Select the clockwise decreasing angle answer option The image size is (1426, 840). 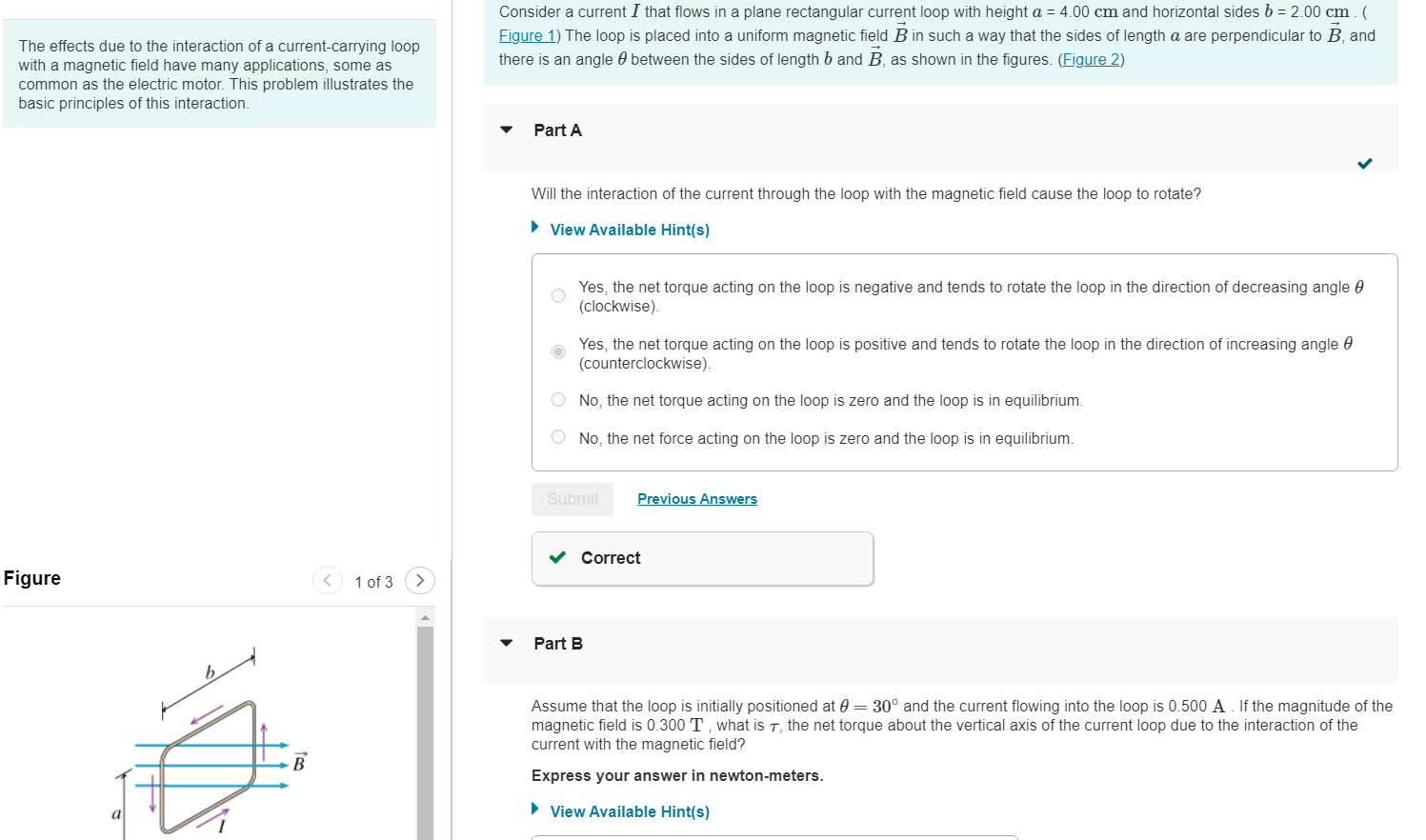558,295
